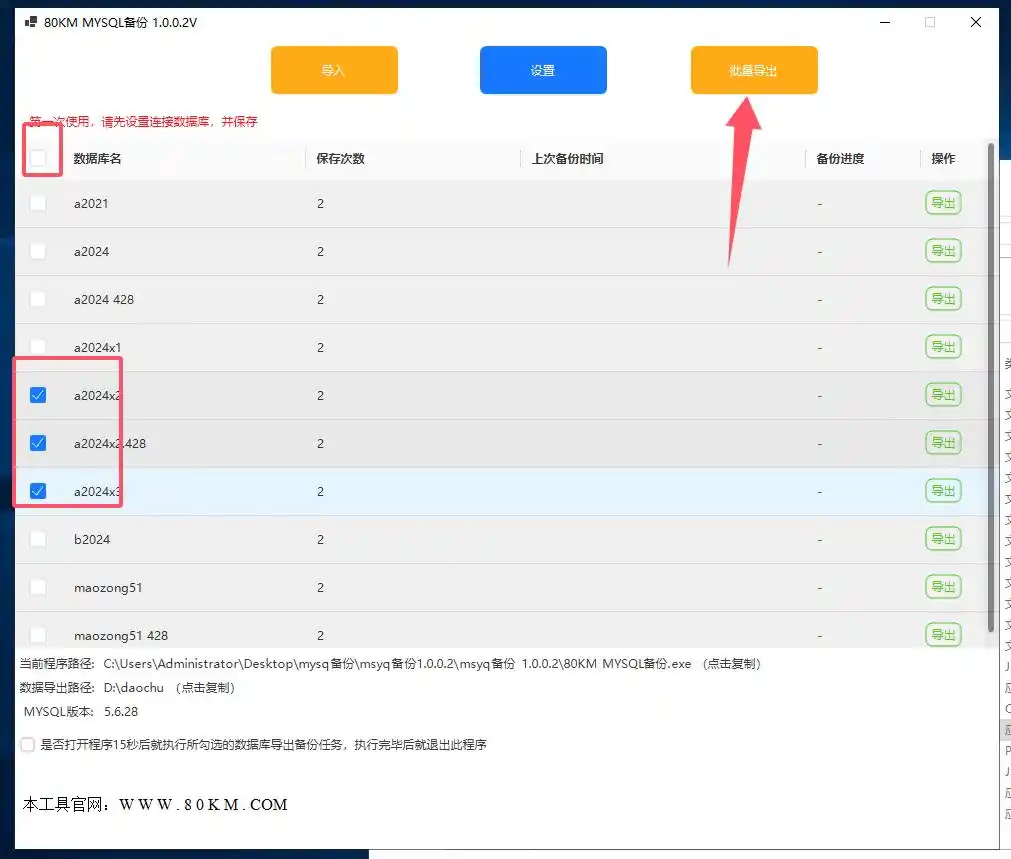
Task: Toggle the select-all checkbox in table header
Action: [x=38, y=158]
